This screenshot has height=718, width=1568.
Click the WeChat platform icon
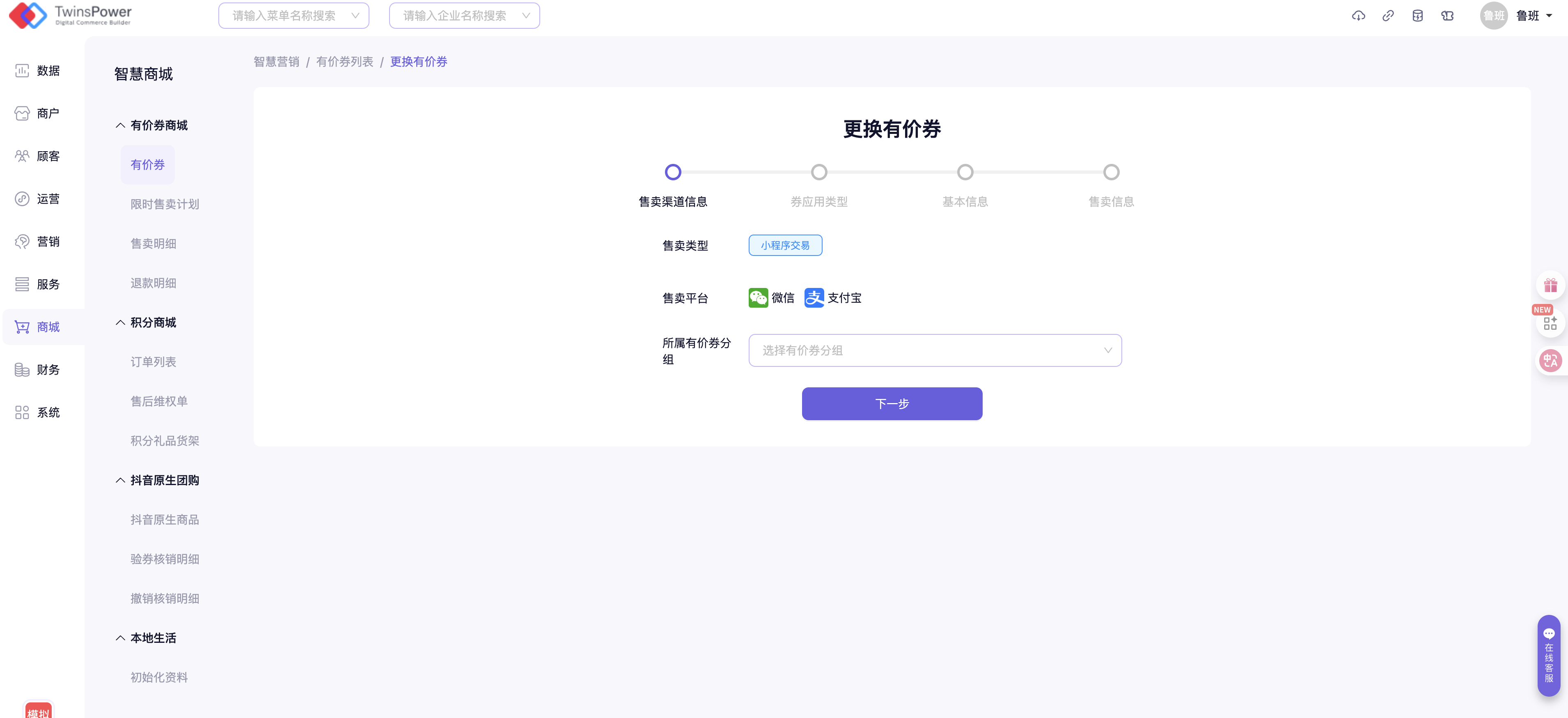[x=758, y=298]
